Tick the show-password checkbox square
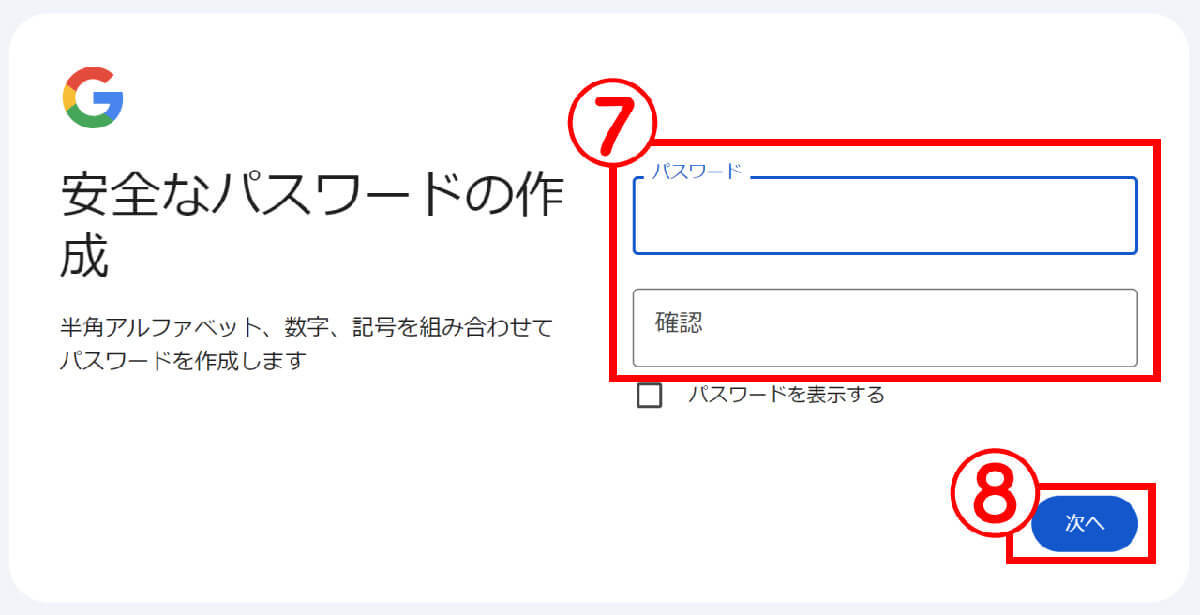1200x615 pixels. coord(650,395)
